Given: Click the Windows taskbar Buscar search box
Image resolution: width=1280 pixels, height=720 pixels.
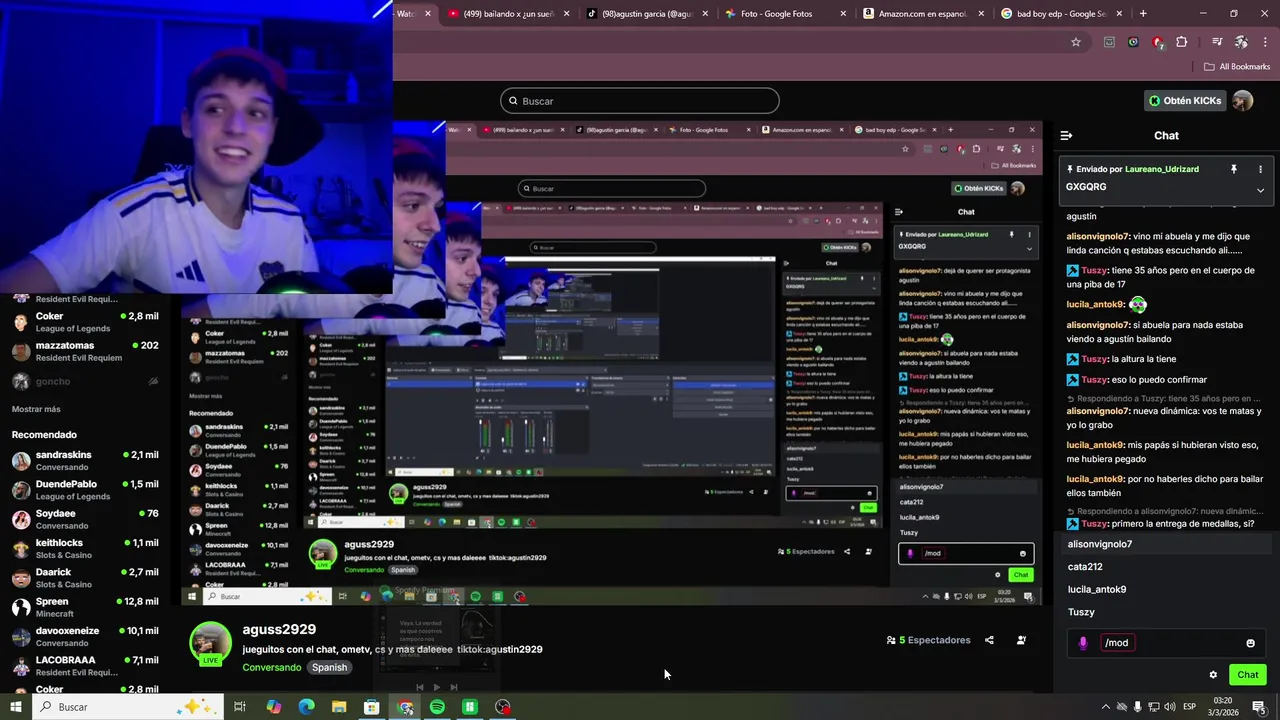Looking at the screenshot, I should (x=129, y=707).
